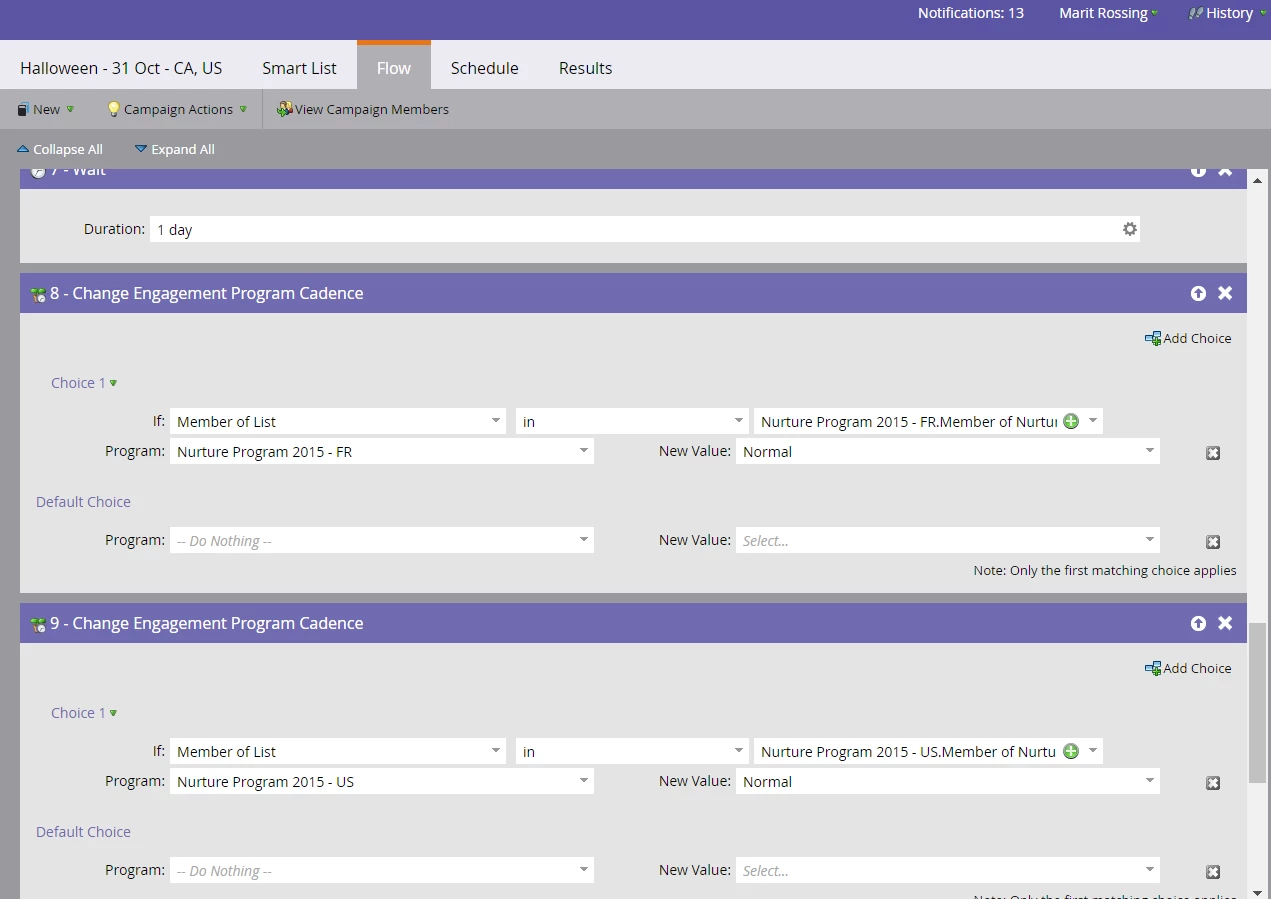The image size is (1271, 899).
Task: Click the Default Choice label in step 8
Action: (83, 502)
